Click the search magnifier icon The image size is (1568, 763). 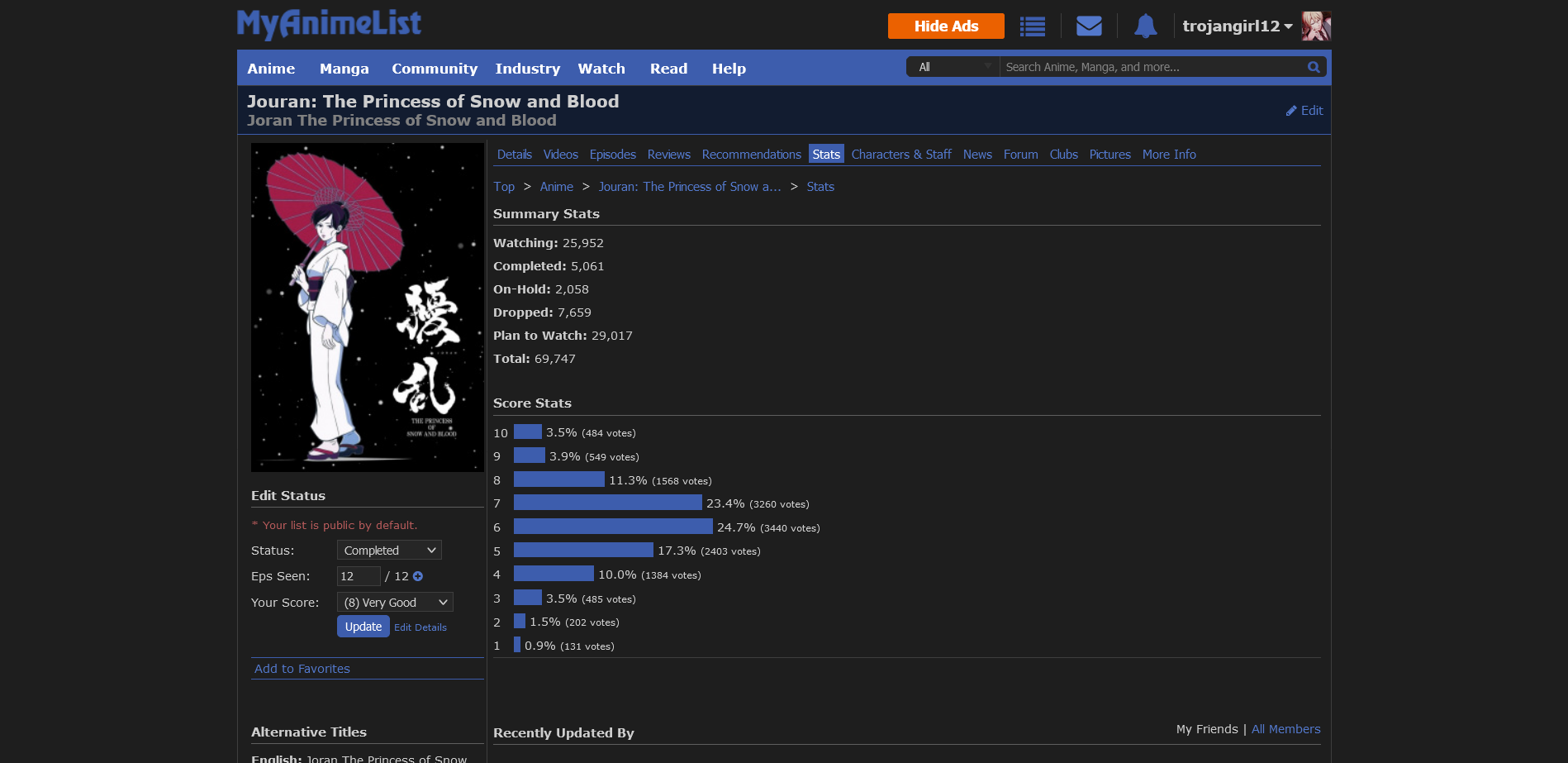pos(1314,67)
